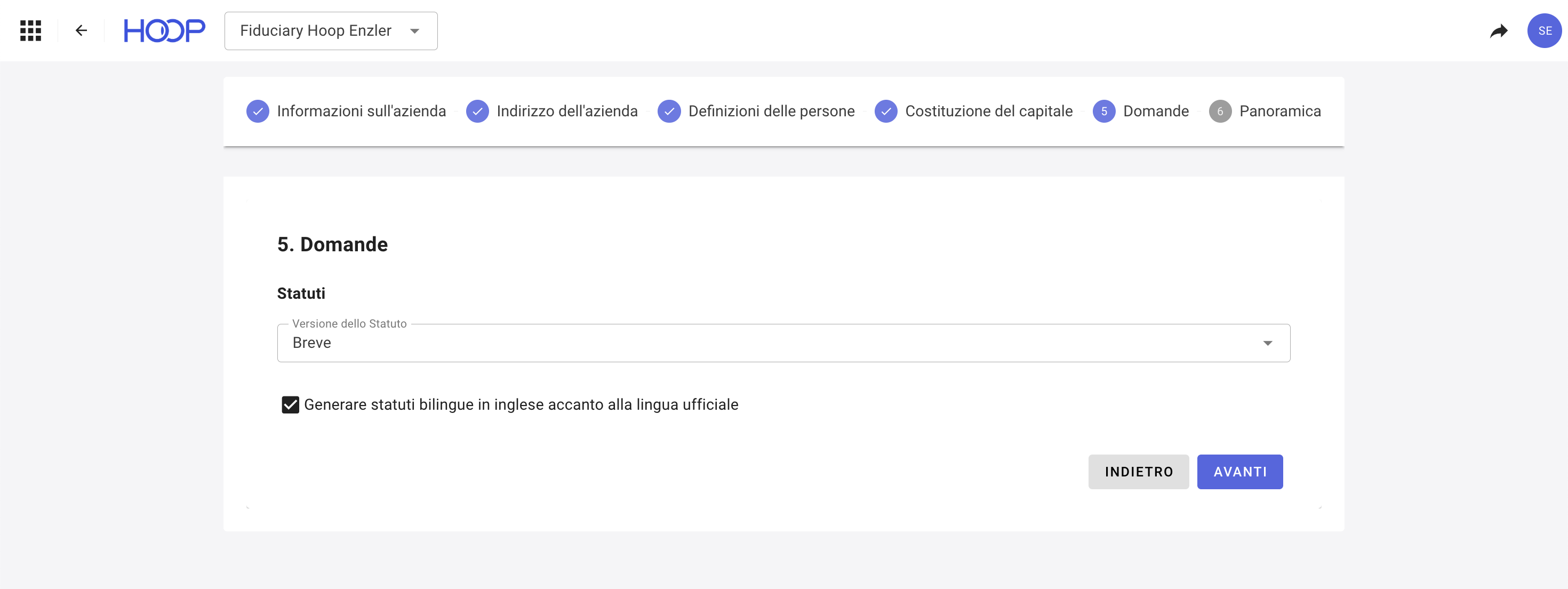The height and width of the screenshot is (589, 1568).
Task: Go to the Panoramica step
Action: 1279,112
